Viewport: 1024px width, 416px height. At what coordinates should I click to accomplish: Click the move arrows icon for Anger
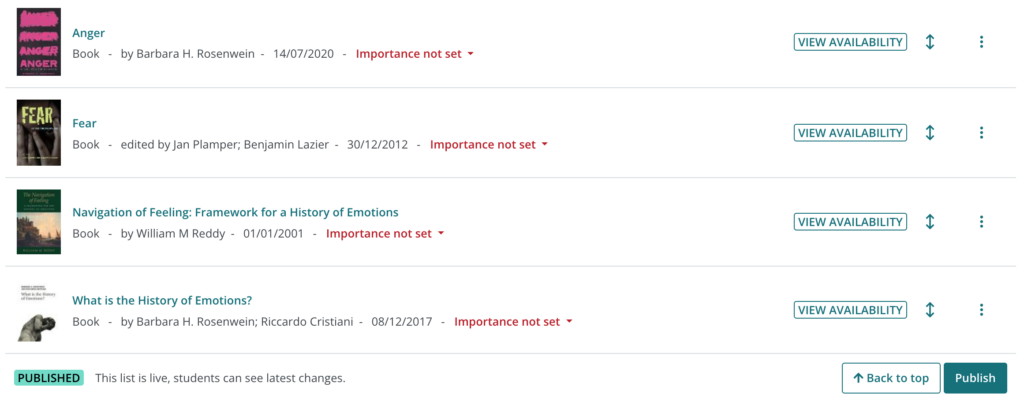click(x=930, y=42)
